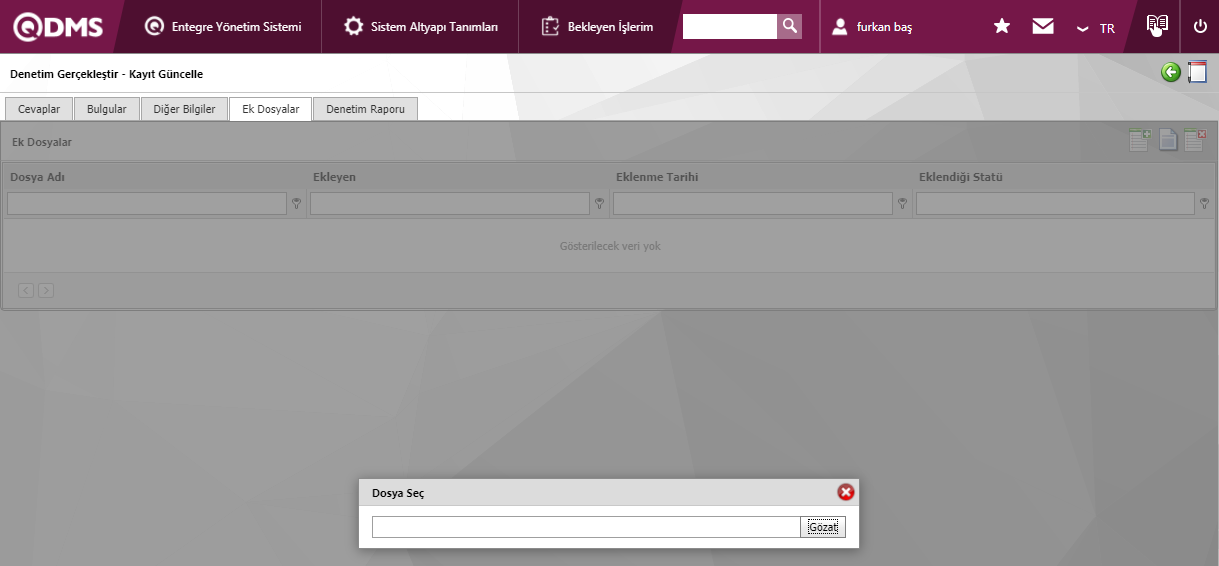Open the help book icon
The height and width of the screenshot is (566, 1219).
pos(1157,26)
